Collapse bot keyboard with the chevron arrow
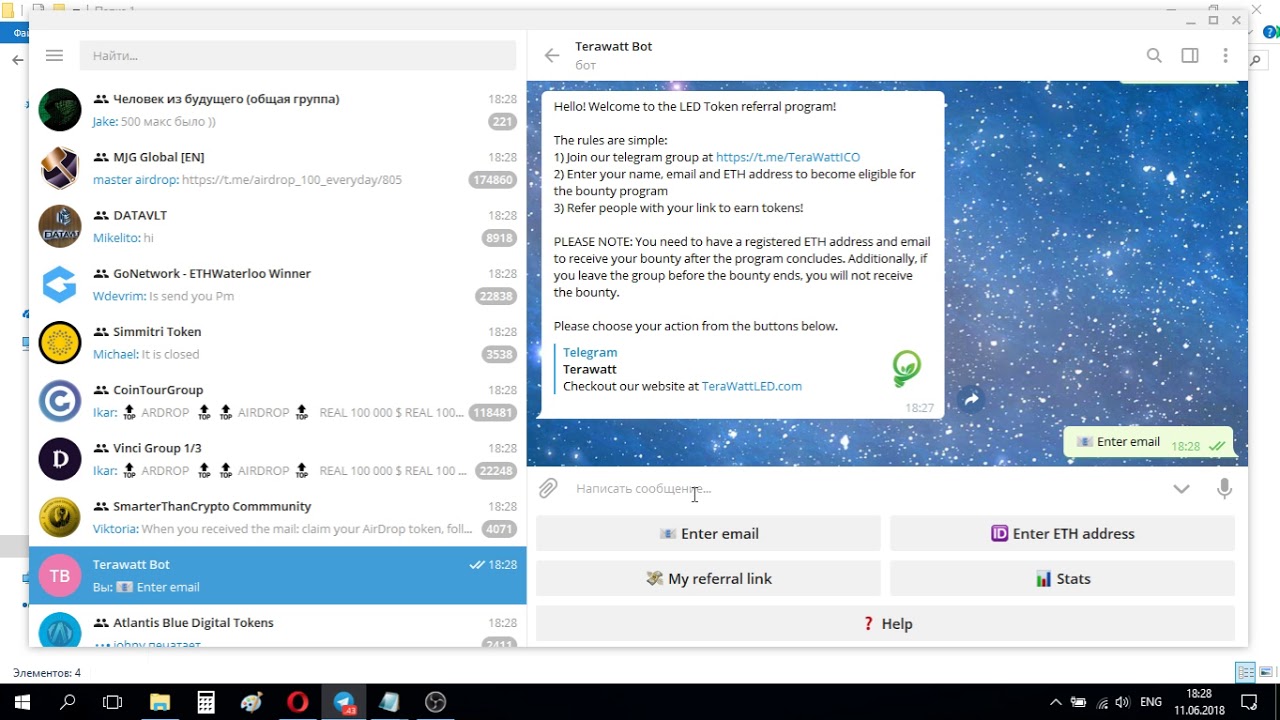 point(1181,489)
